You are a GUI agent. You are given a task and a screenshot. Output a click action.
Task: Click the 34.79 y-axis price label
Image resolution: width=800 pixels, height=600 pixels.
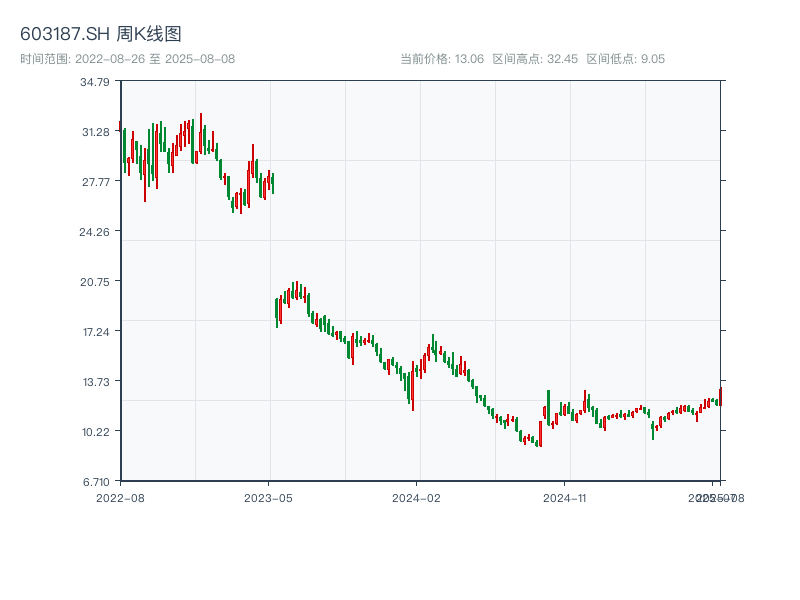[95, 82]
